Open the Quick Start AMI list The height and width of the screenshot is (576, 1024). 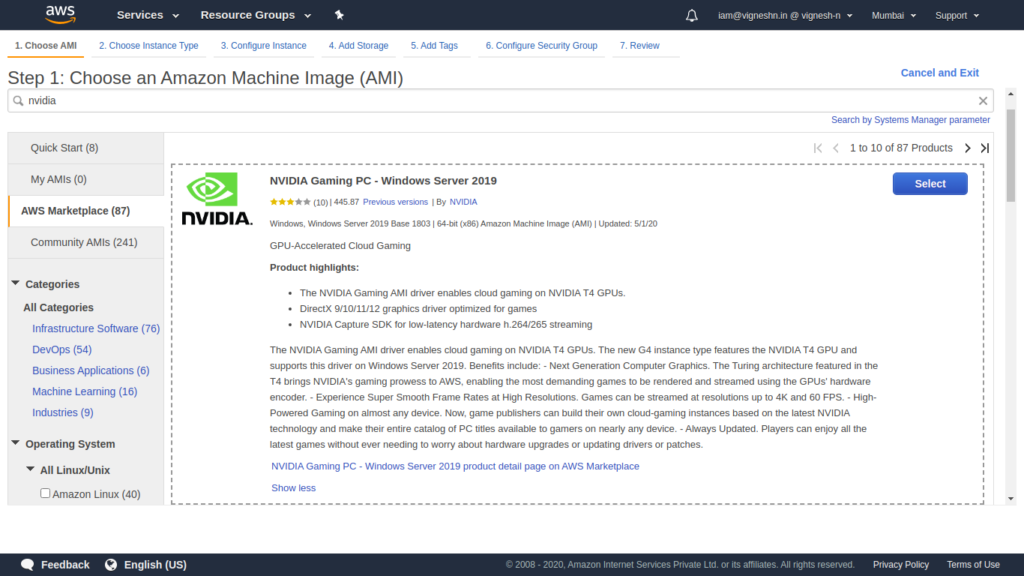pyautogui.click(x=86, y=148)
